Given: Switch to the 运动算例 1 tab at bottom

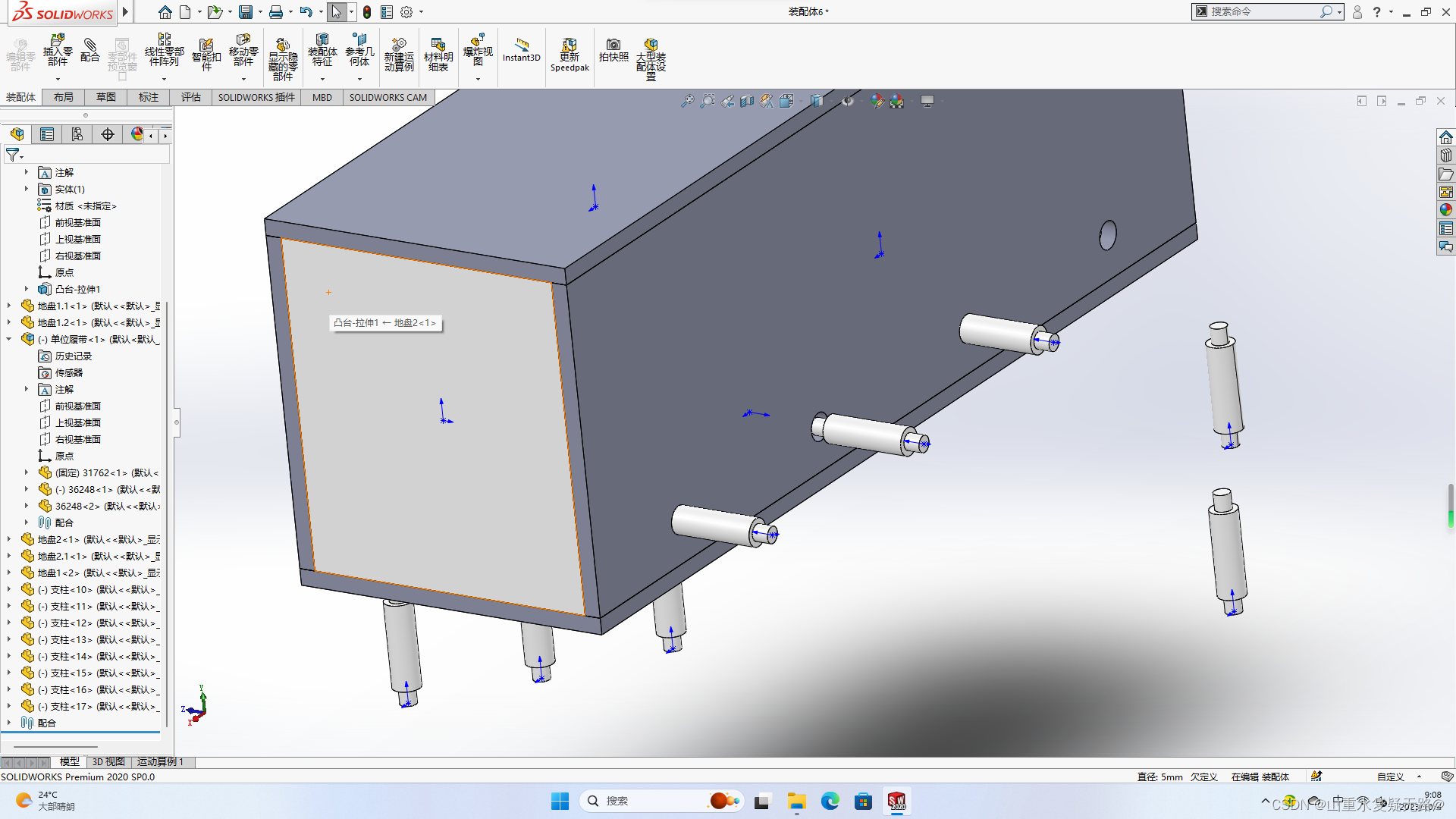Looking at the screenshot, I should coord(160,761).
